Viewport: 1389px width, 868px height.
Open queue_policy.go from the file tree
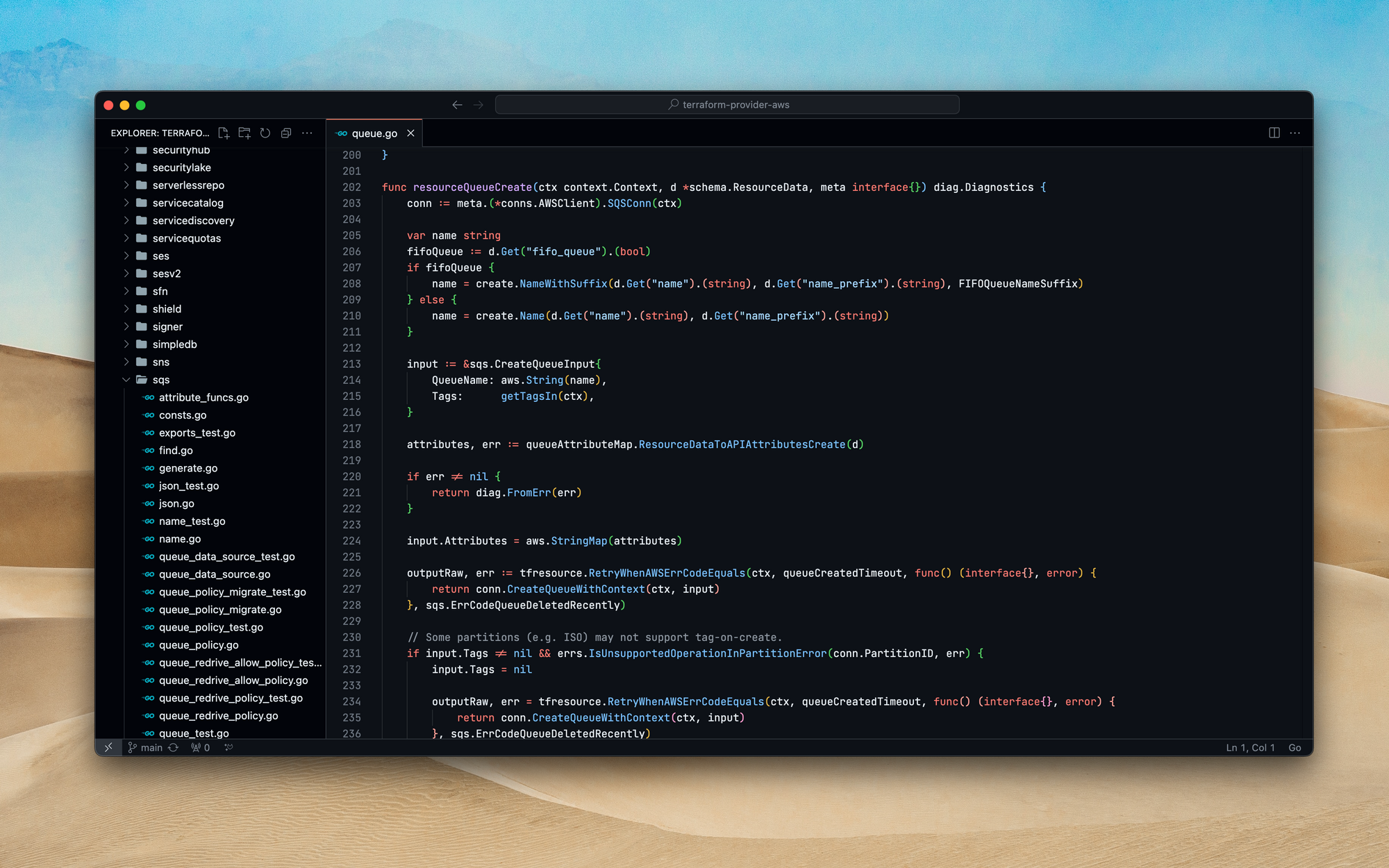pos(199,645)
